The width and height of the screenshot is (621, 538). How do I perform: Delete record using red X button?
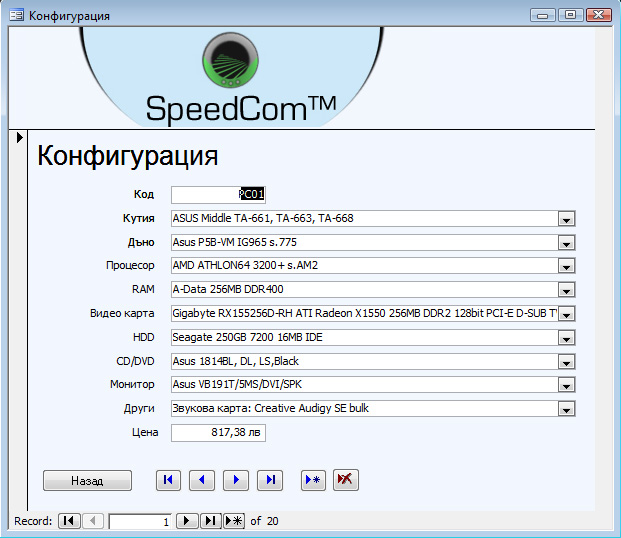346,480
